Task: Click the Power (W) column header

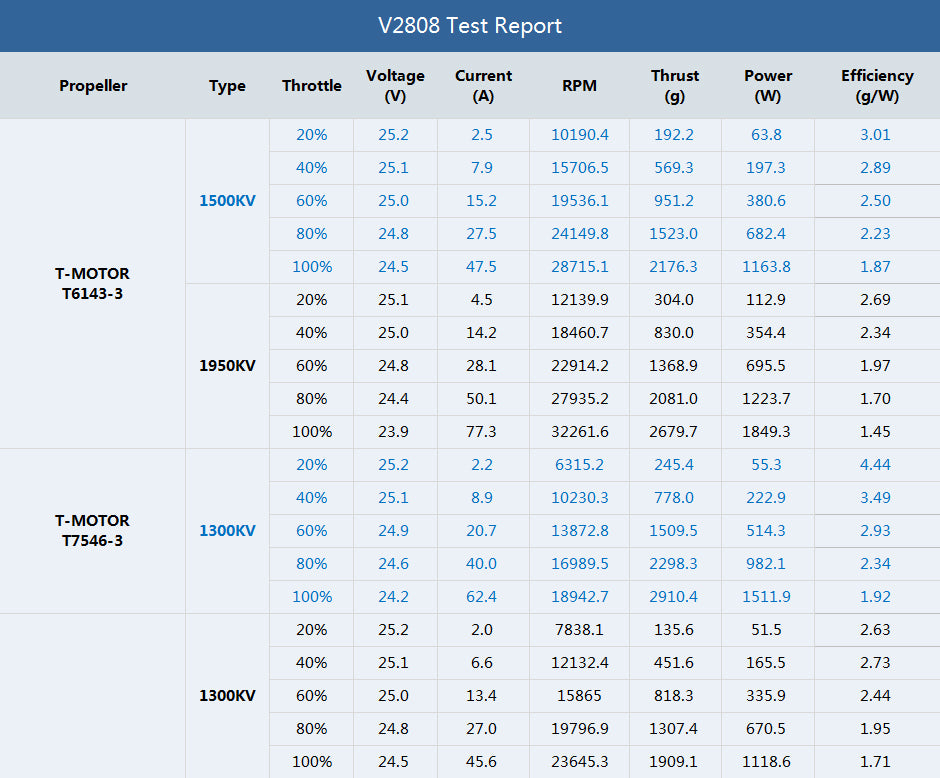Action: tap(768, 86)
